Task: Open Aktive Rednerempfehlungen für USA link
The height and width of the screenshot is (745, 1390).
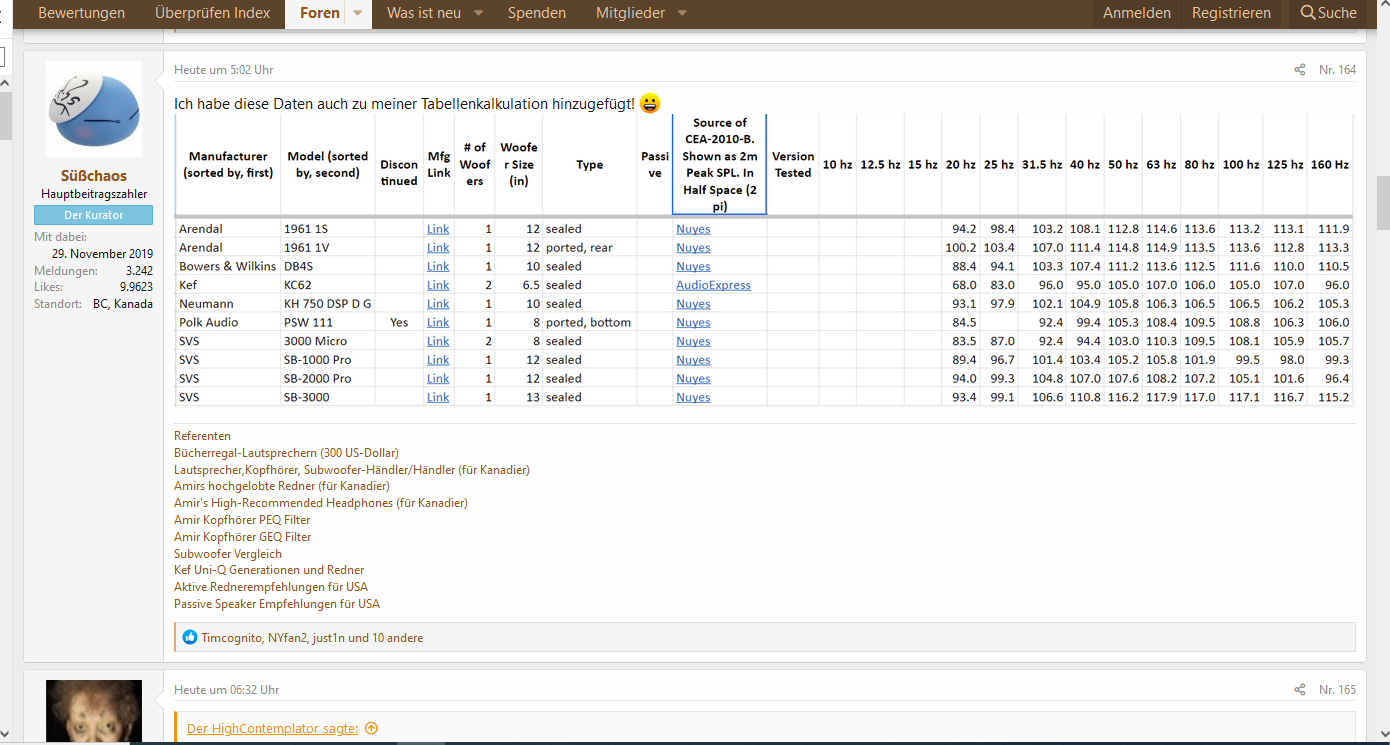Action: pos(271,587)
